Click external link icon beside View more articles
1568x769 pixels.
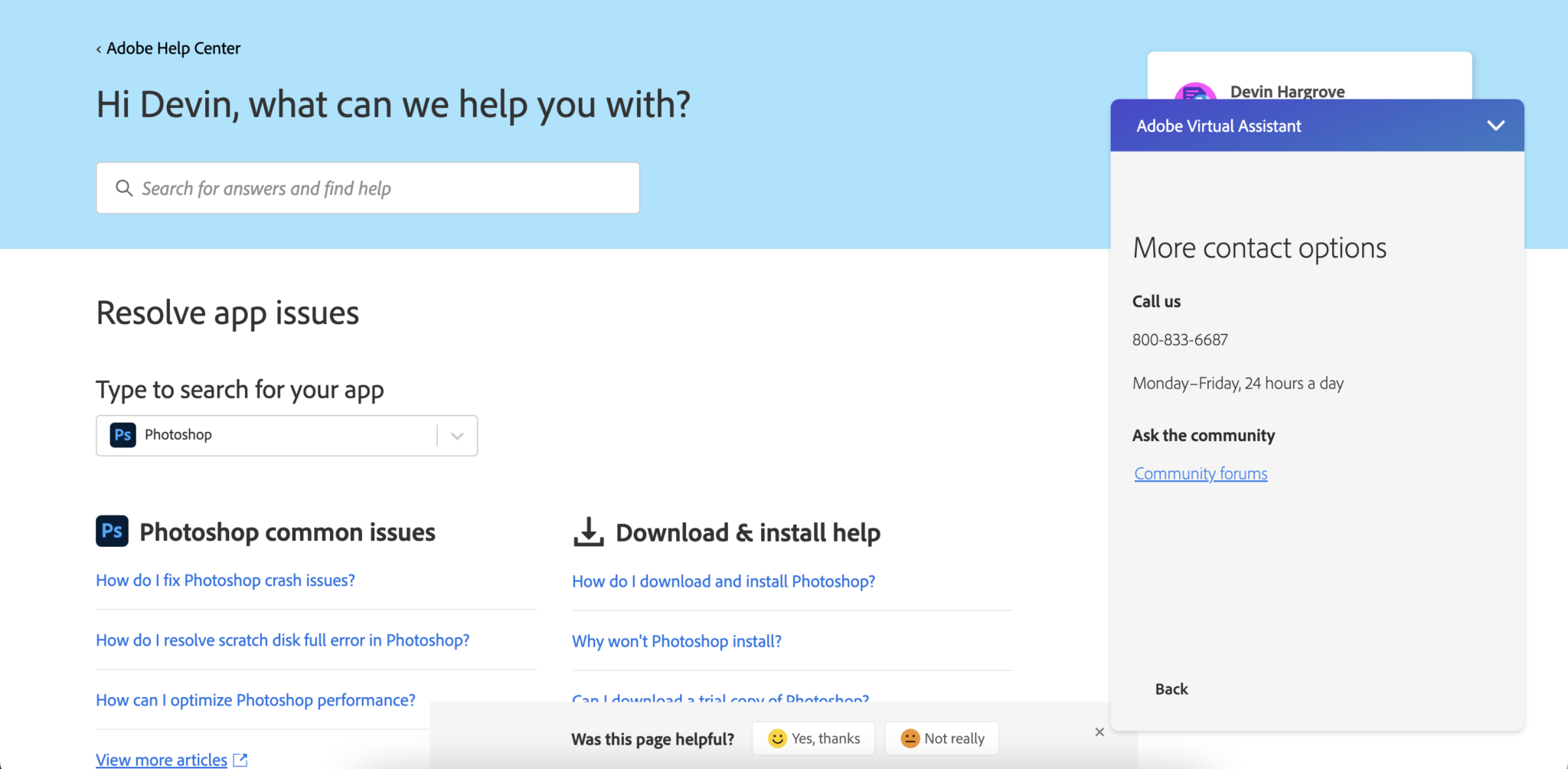240,760
